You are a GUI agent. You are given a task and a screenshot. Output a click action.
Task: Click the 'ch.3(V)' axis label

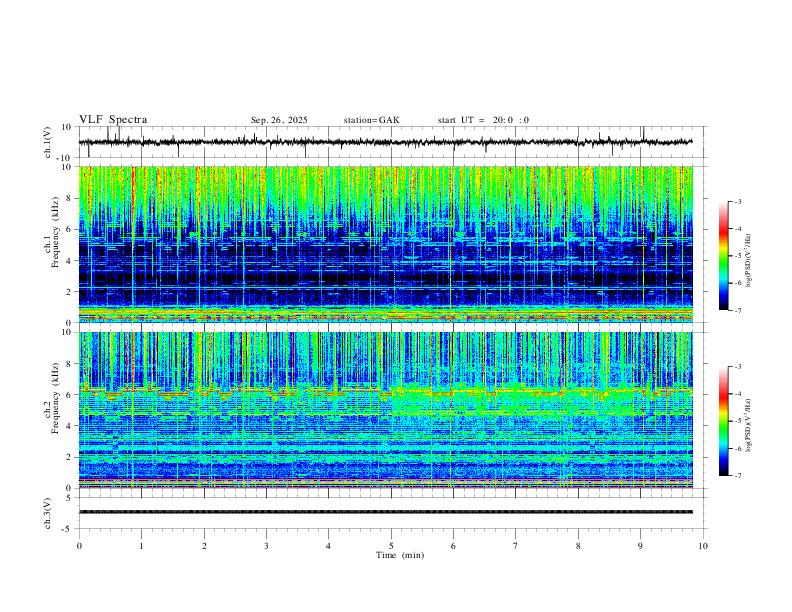point(48,513)
